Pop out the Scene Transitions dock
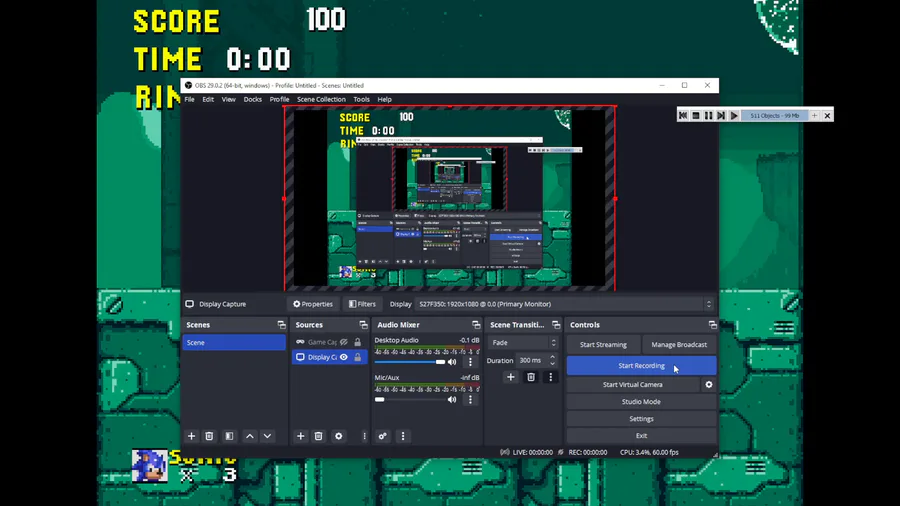 tap(556, 325)
